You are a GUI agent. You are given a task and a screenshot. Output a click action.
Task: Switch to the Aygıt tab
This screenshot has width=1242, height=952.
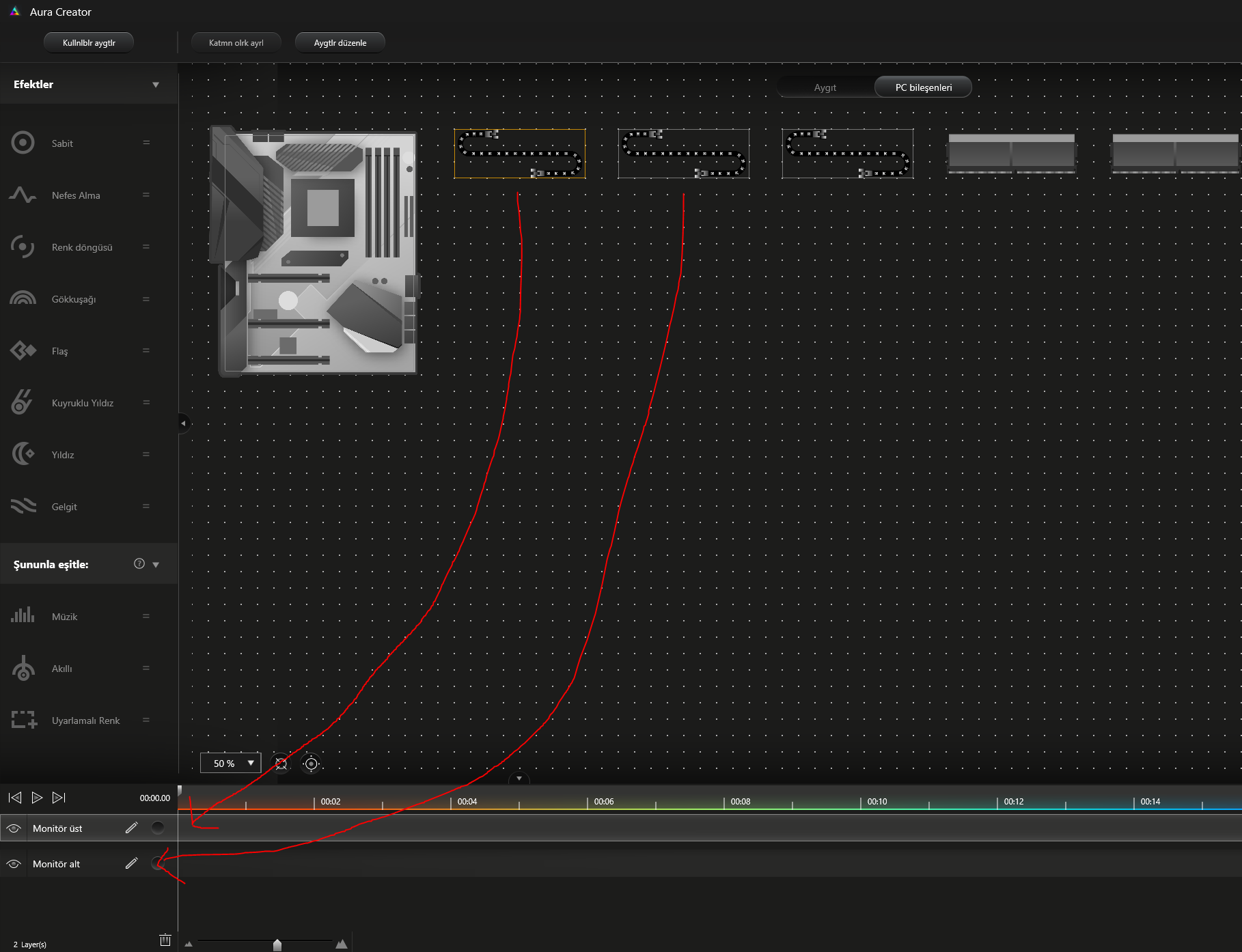pos(825,87)
